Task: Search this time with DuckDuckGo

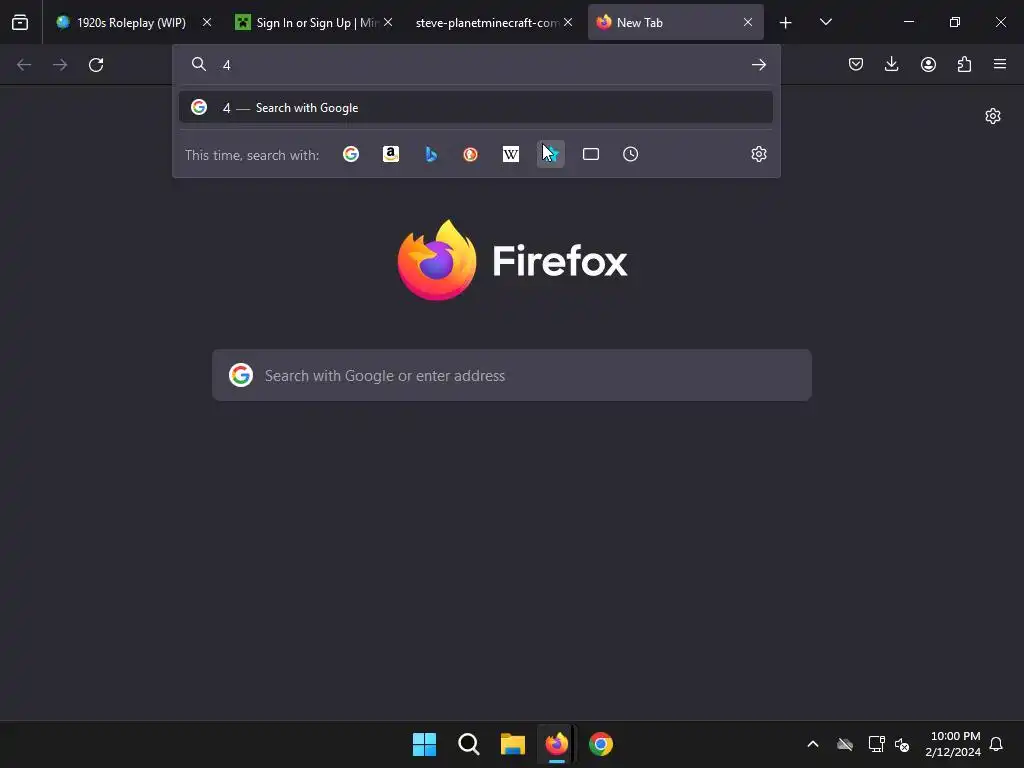Action: click(470, 154)
